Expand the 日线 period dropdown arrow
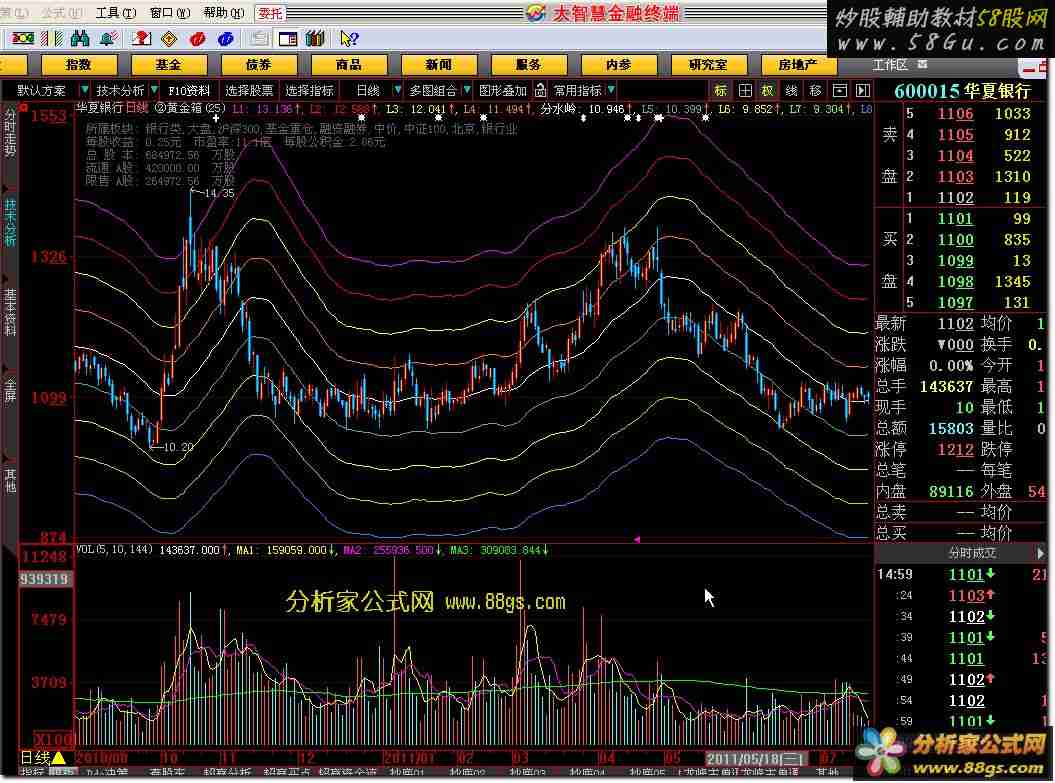Image resolution: width=1055 pixels, height=783 pixels. [x=397, y=89]
